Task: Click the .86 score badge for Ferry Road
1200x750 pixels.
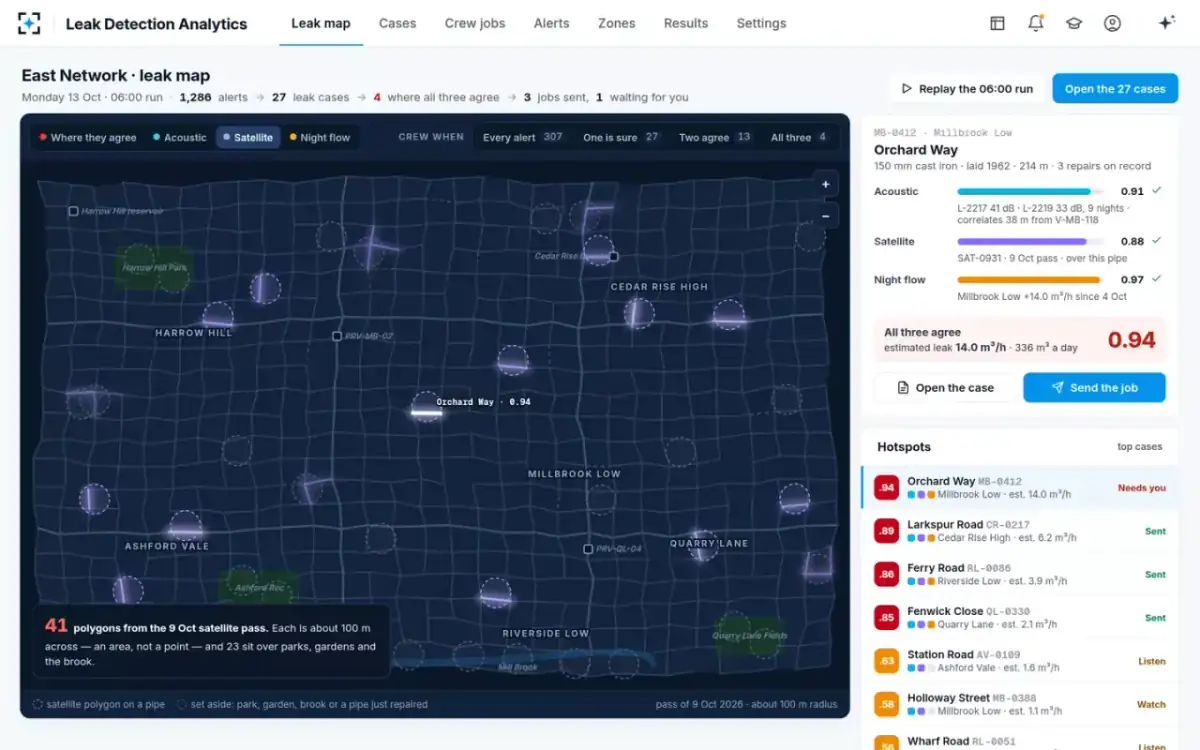Action: tap(886, 574)
